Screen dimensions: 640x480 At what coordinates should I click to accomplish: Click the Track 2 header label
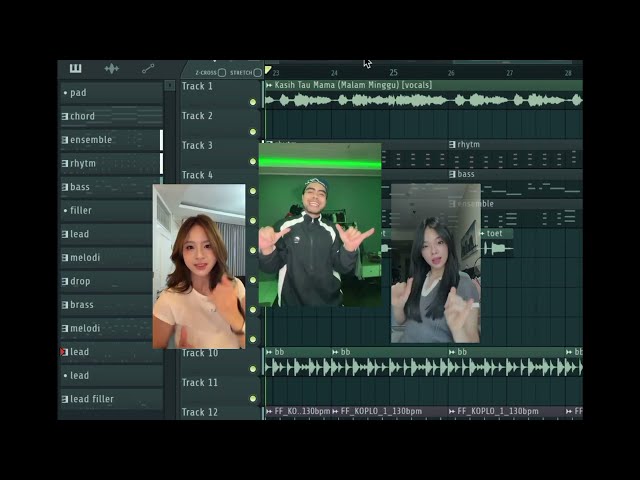tap(197, 116)
